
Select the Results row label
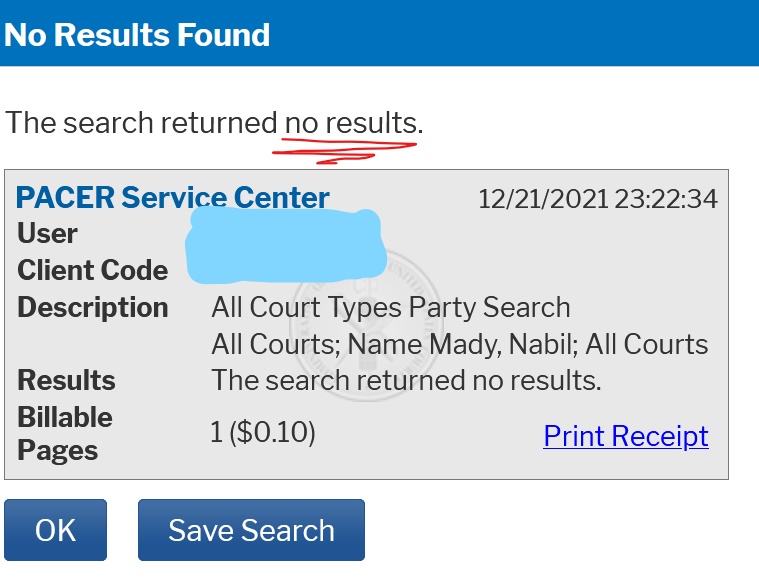pyautogui.click(x=66, y=380)
